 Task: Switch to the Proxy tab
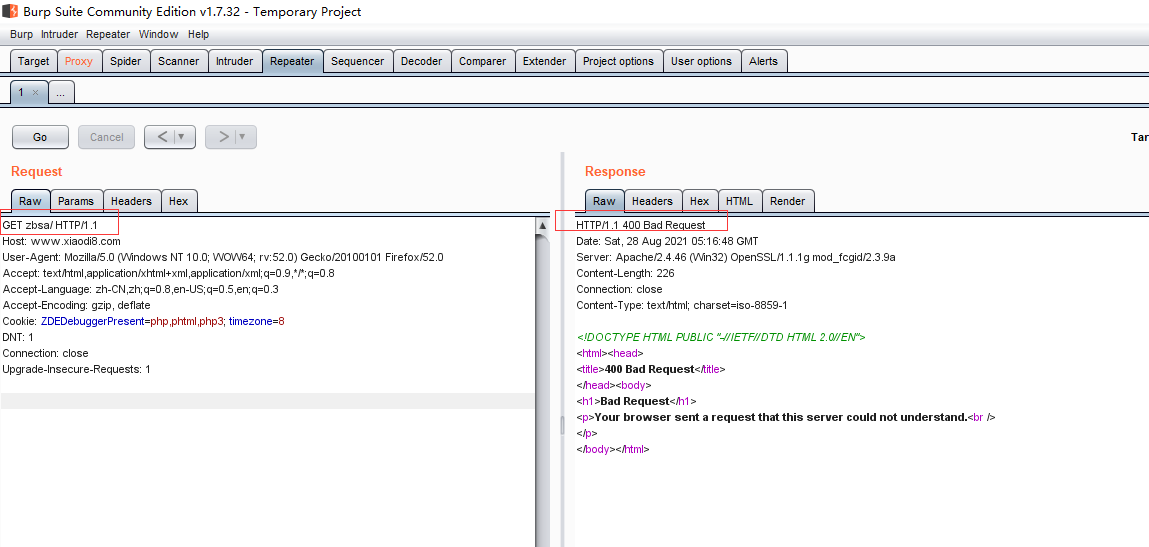tap(78, 62)
